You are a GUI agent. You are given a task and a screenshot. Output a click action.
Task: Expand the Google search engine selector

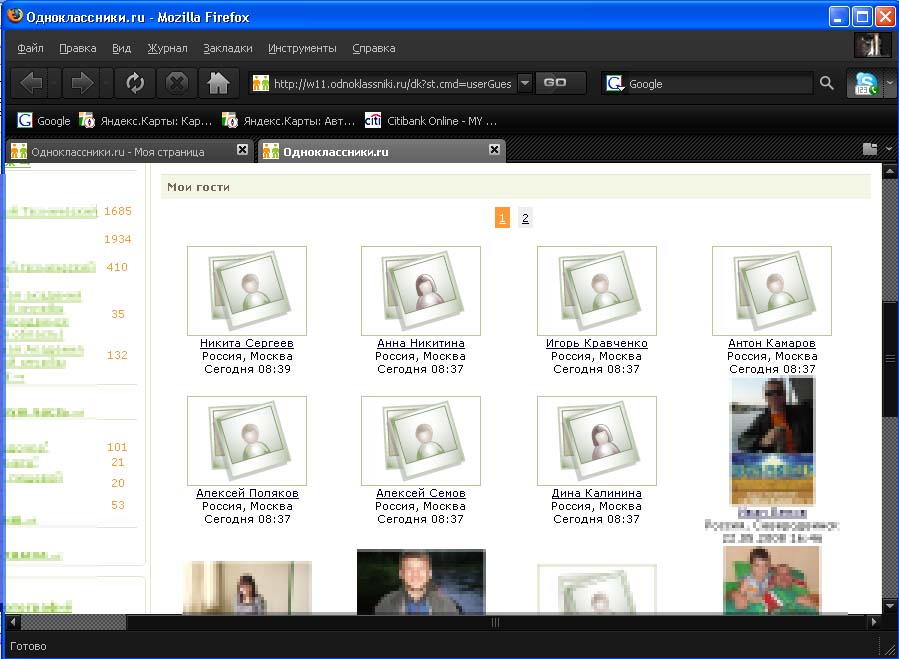615,84
